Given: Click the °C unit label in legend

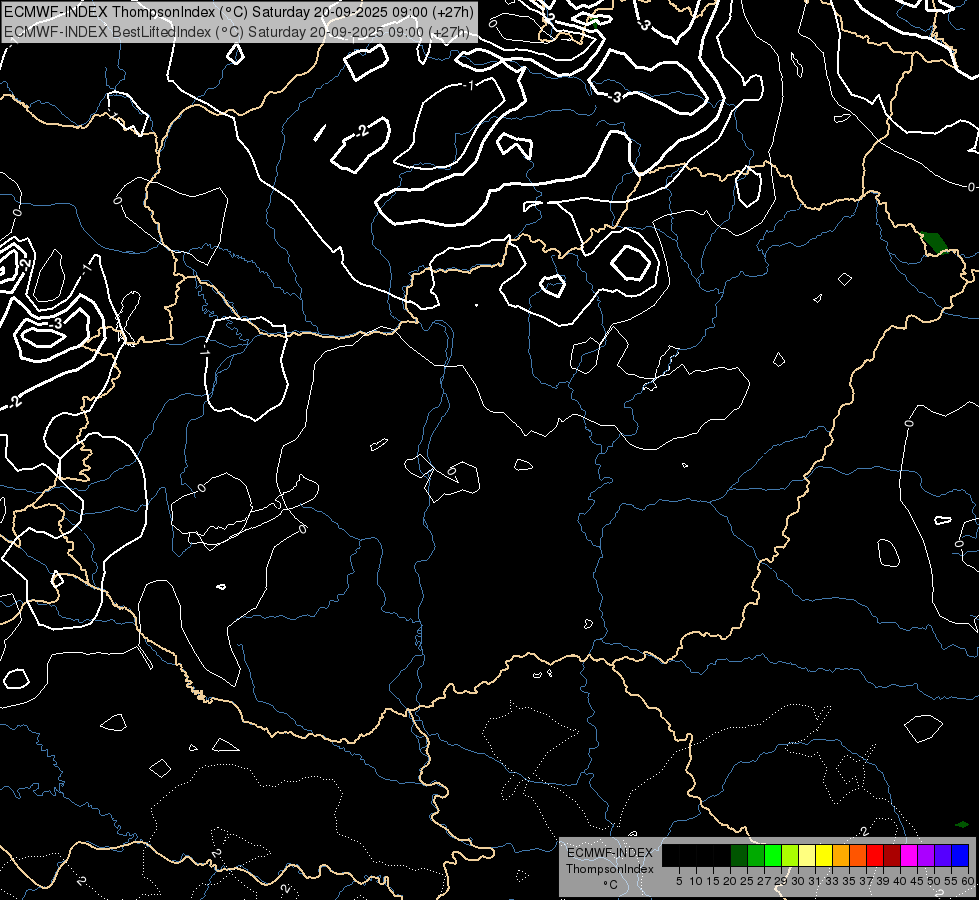Looking at the screenshot, I should 609,885.
